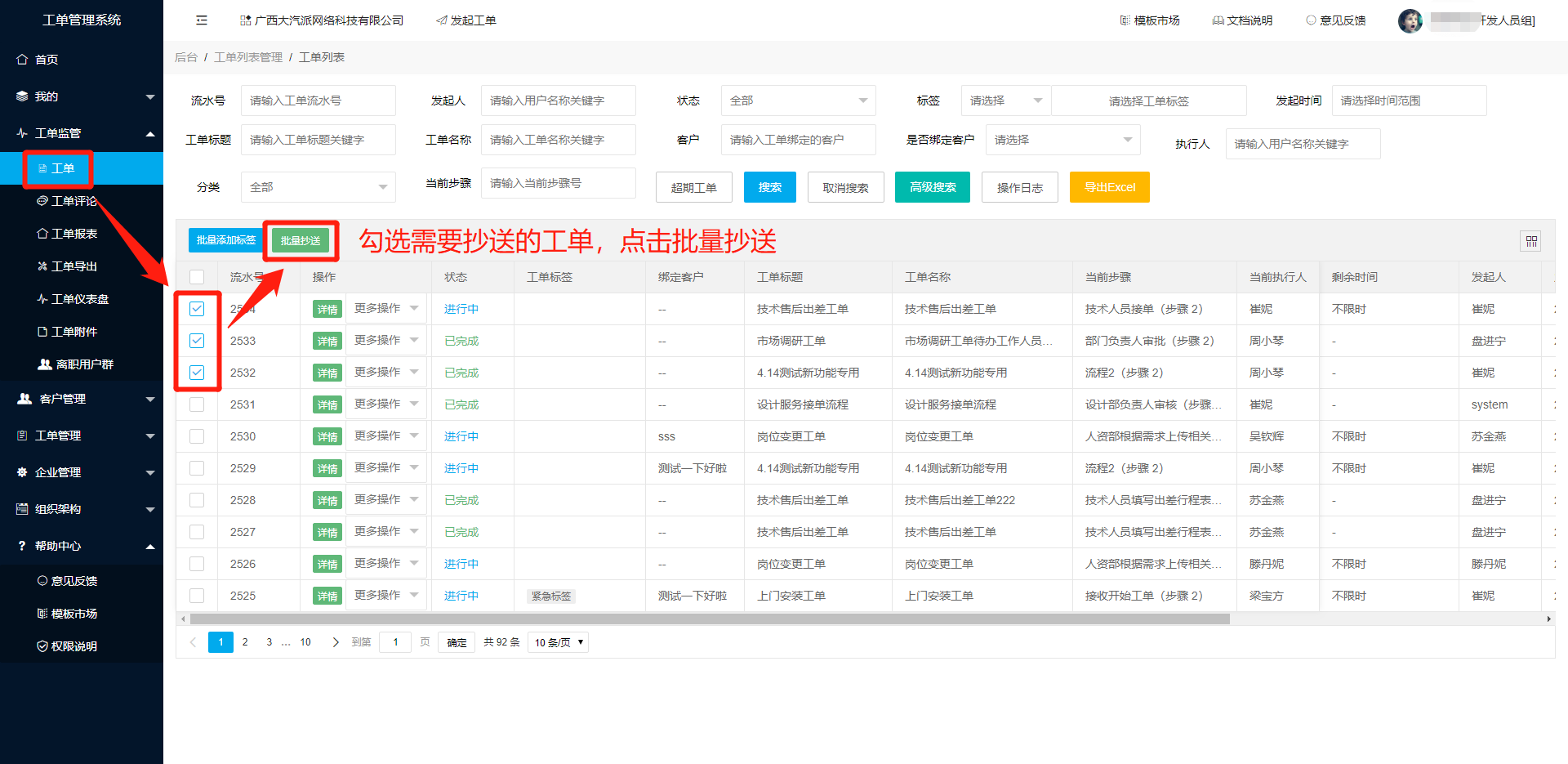Open sidebar 模板市场 under 帮助中心
This screenshot has width=1568, height=764.
[67, 614]
